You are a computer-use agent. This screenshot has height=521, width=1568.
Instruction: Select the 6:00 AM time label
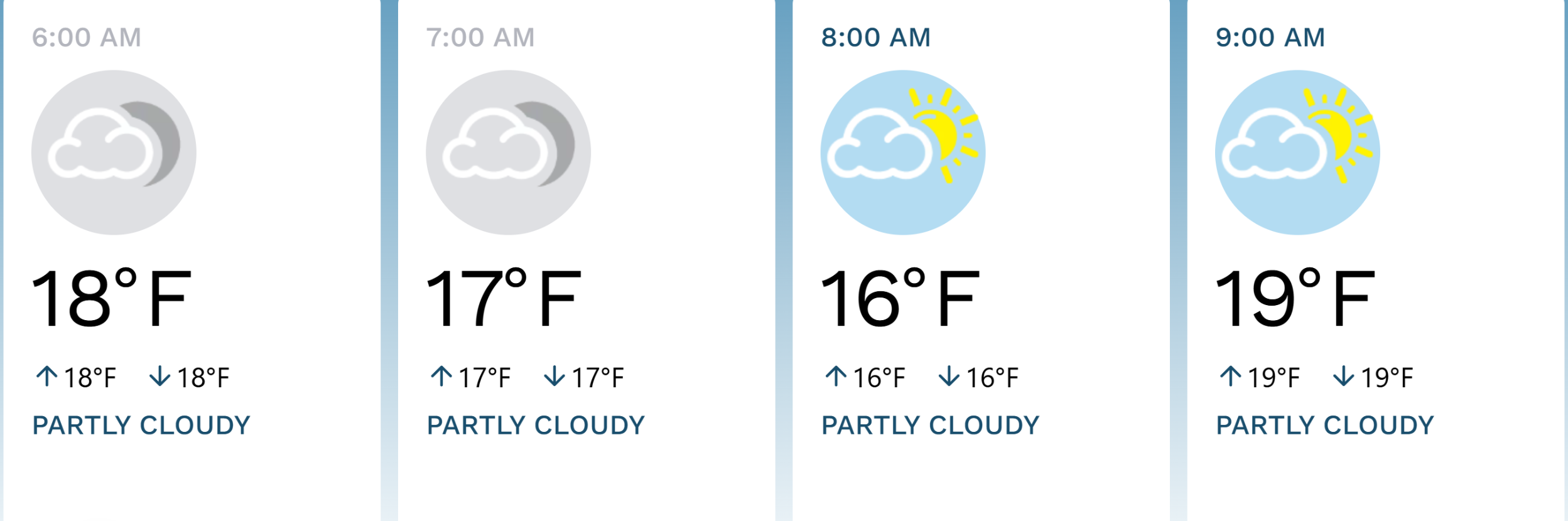click(x=87, y=38)
